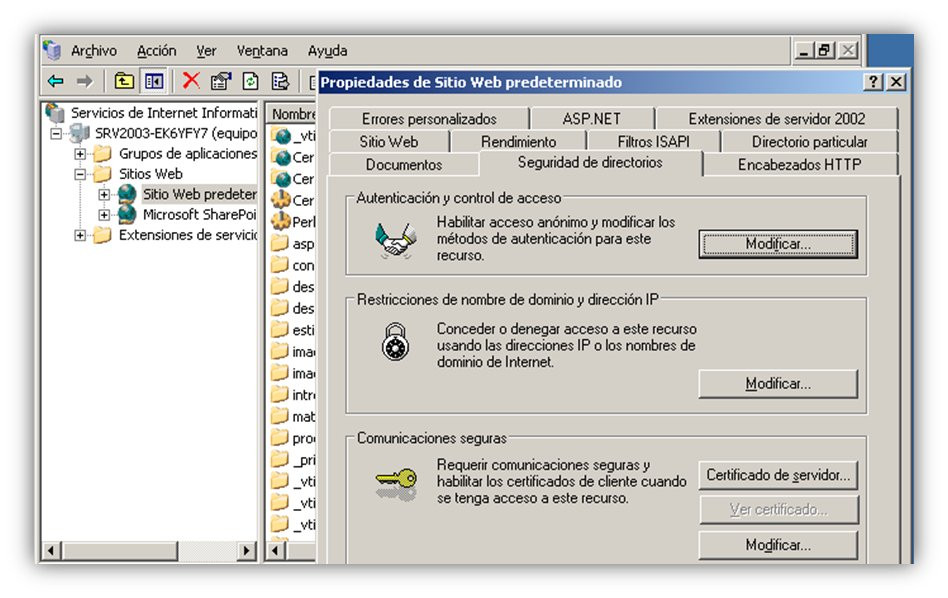
Task: Select Extensiones de servicio in the tree
Action: pyautogui.click(x=187, y=235)
